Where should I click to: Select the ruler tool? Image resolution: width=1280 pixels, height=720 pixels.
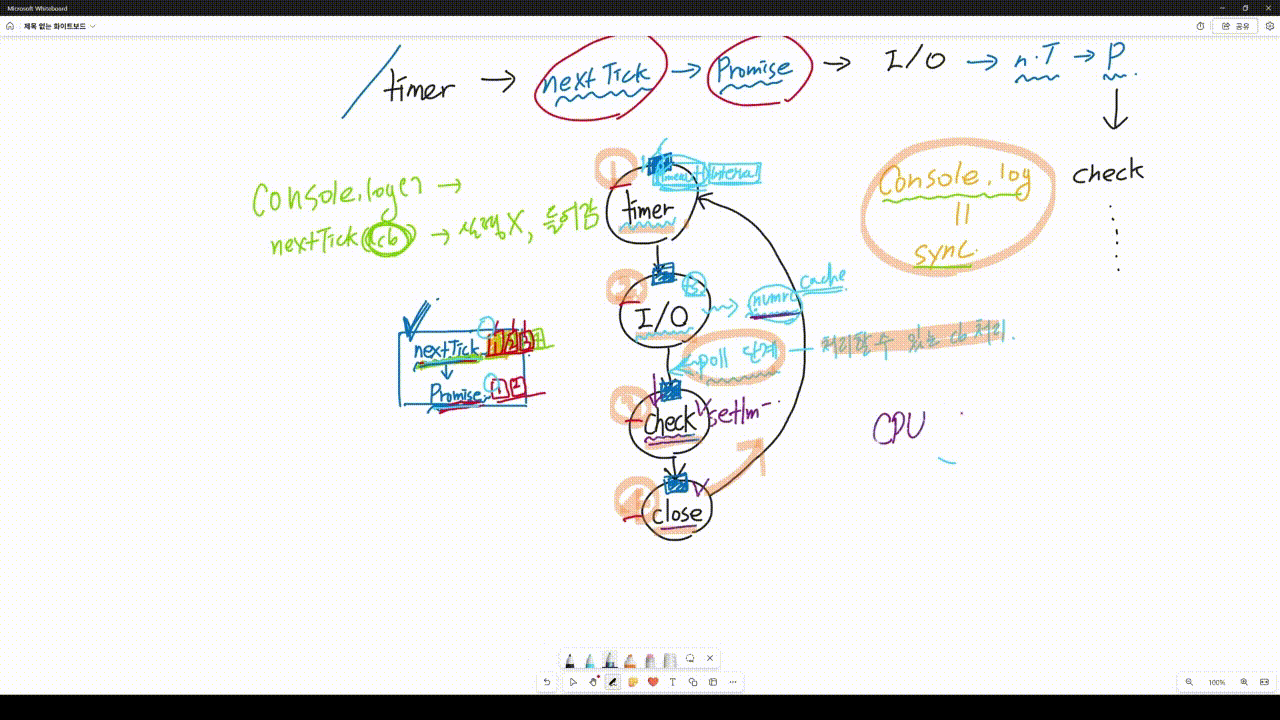coord(670,660)
